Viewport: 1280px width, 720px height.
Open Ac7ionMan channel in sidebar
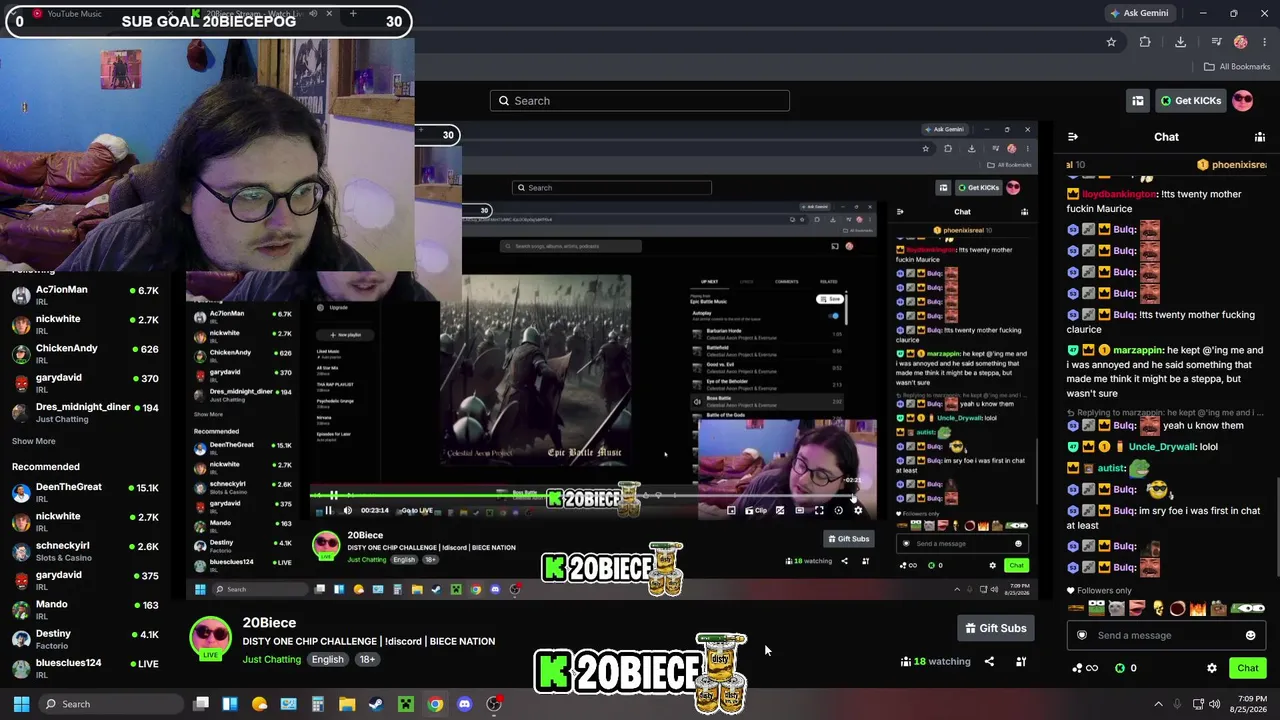click(x=86, y=295)
